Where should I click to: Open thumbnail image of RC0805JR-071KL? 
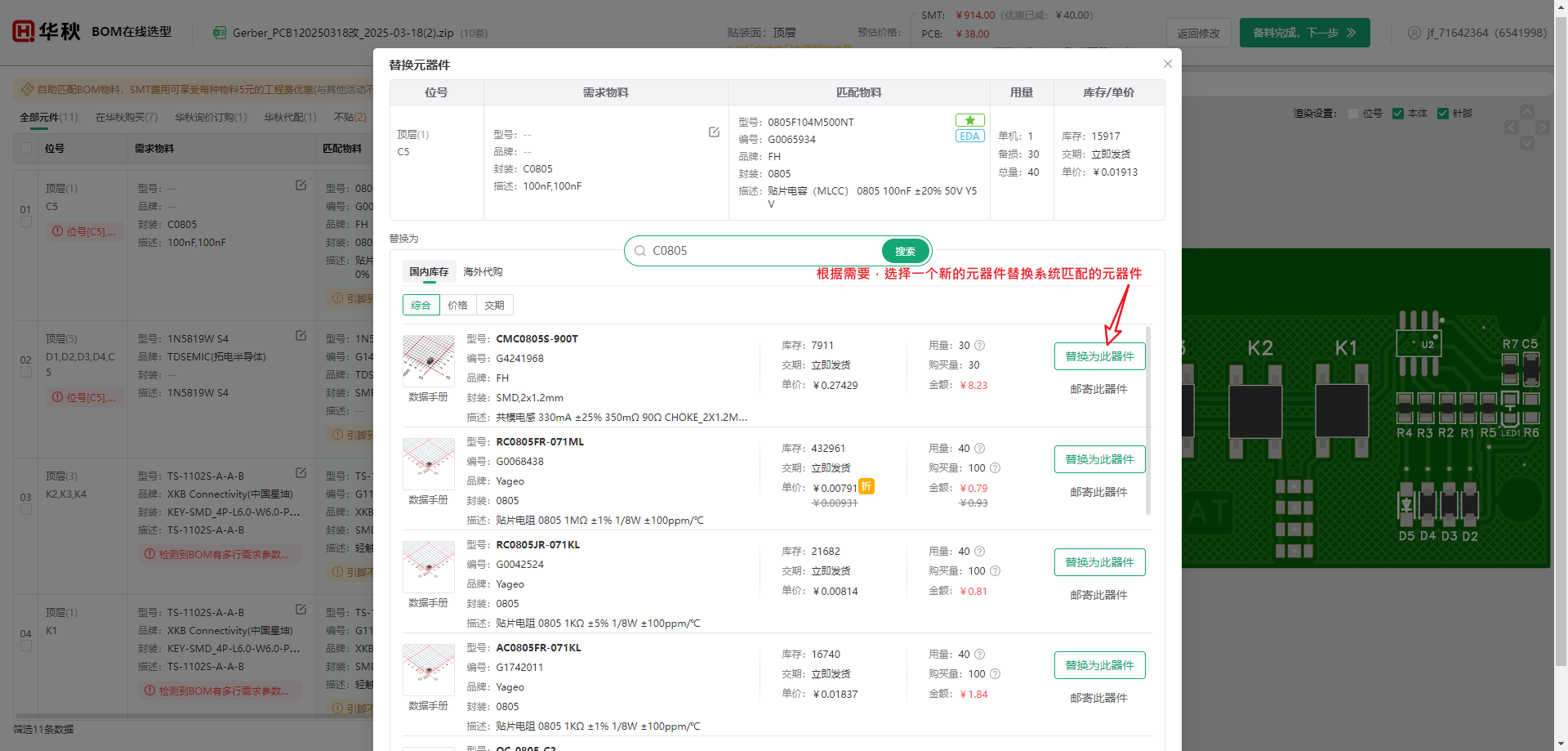pos(429,566)
